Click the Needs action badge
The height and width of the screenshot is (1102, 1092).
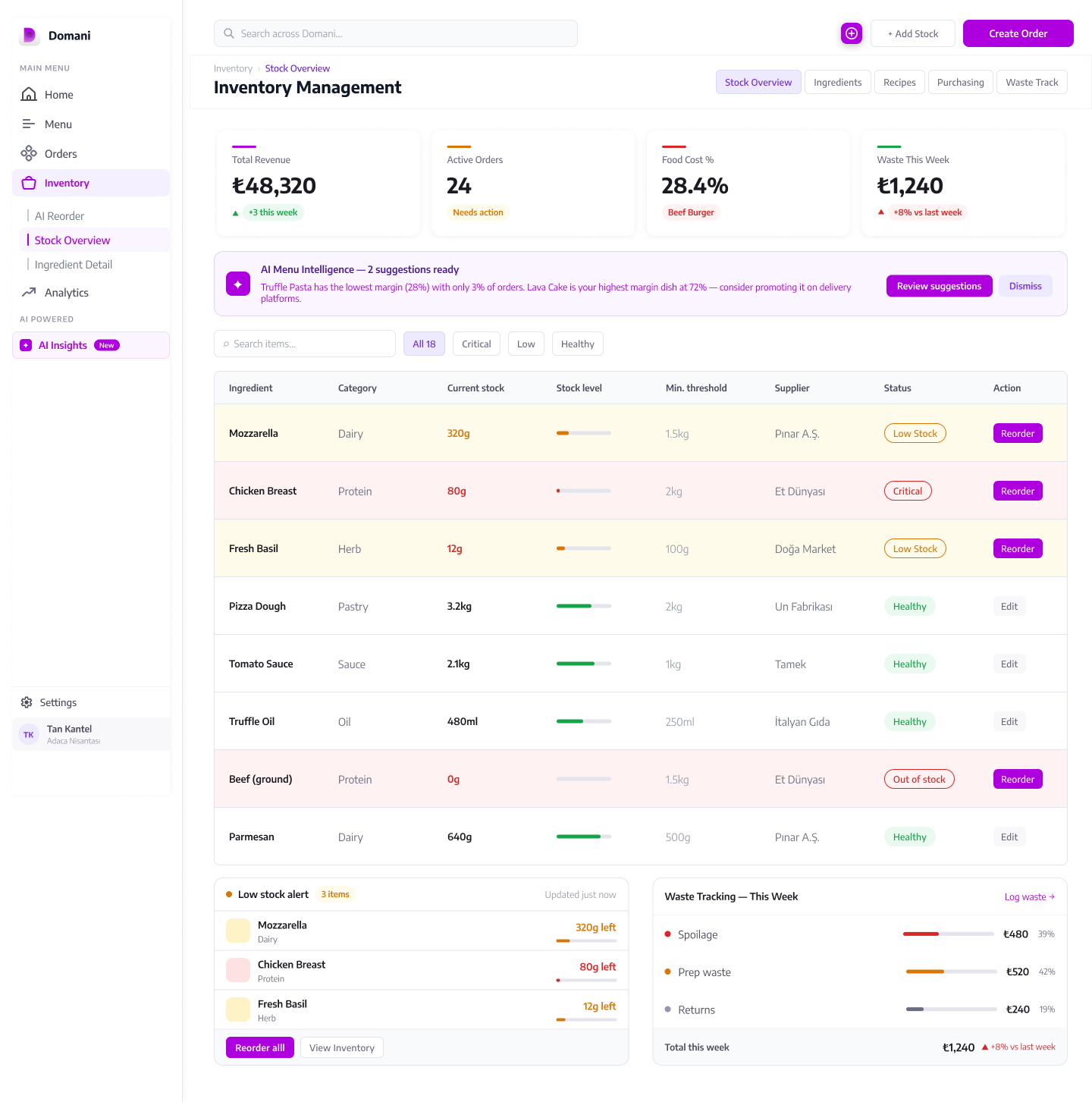pos(478,212)
